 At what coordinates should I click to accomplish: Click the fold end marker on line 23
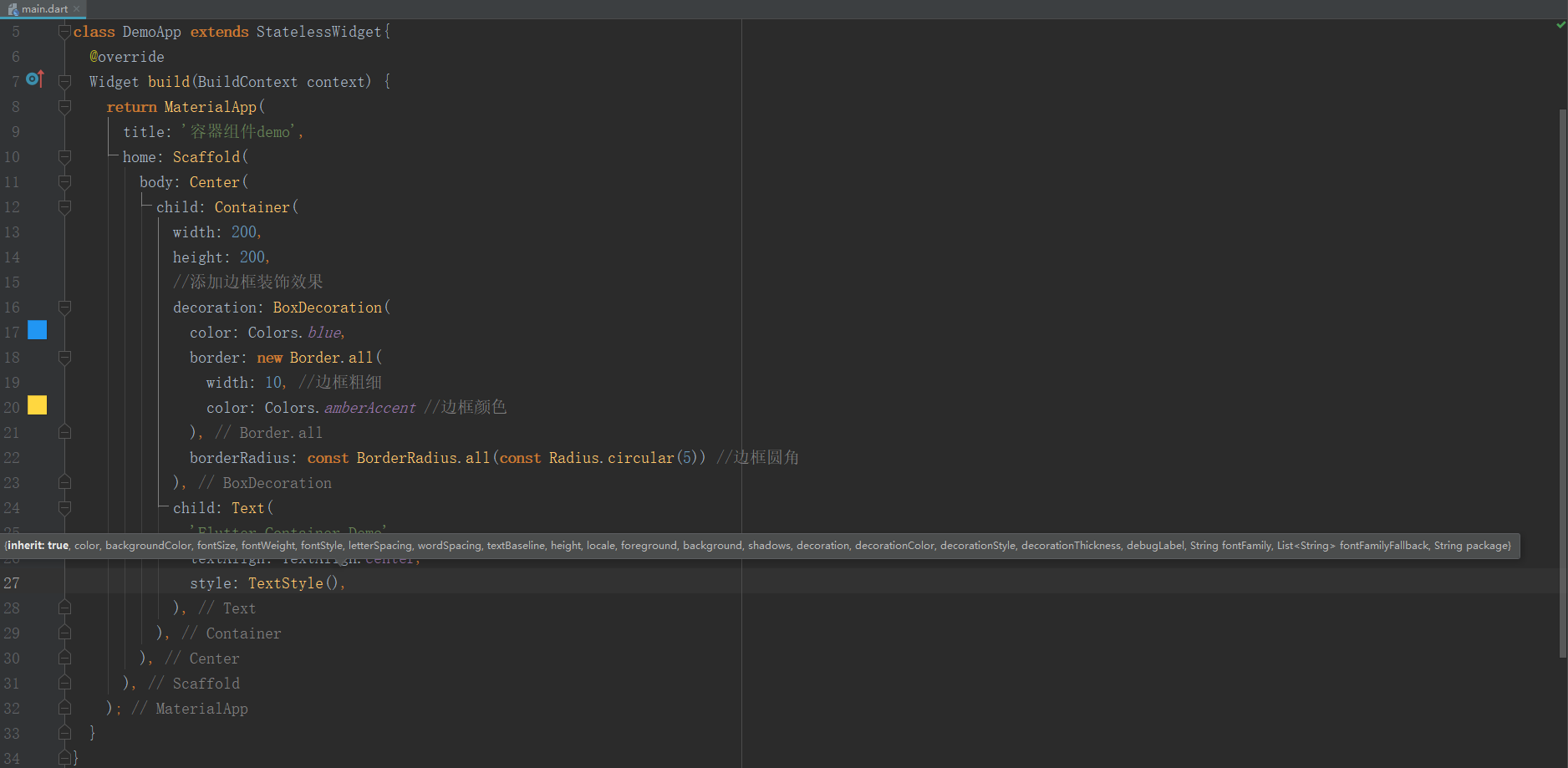coord(64,482)
